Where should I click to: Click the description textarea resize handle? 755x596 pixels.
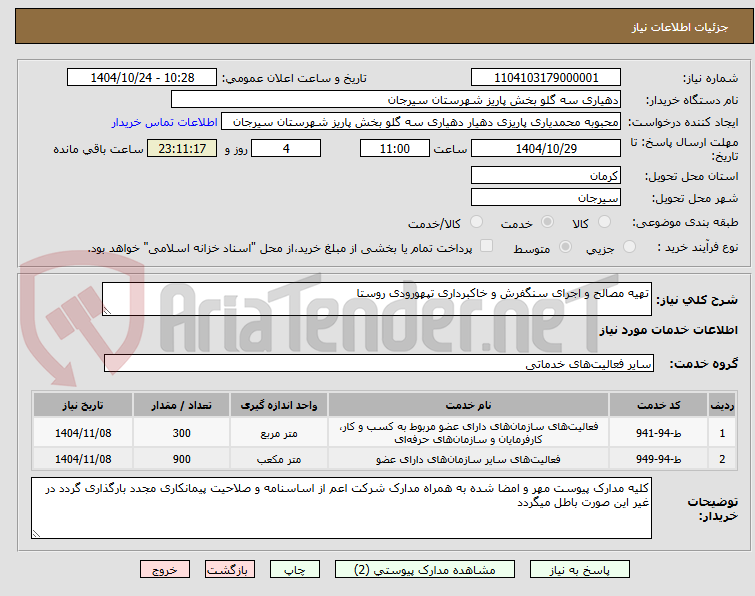107,311
